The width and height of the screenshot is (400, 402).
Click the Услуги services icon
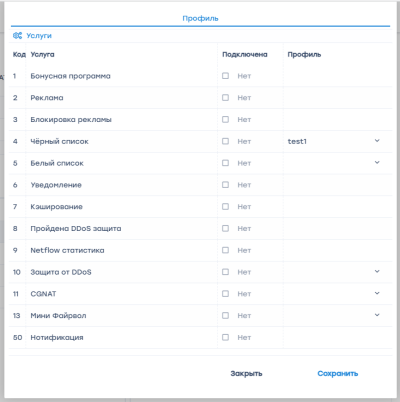coord(17,35)
